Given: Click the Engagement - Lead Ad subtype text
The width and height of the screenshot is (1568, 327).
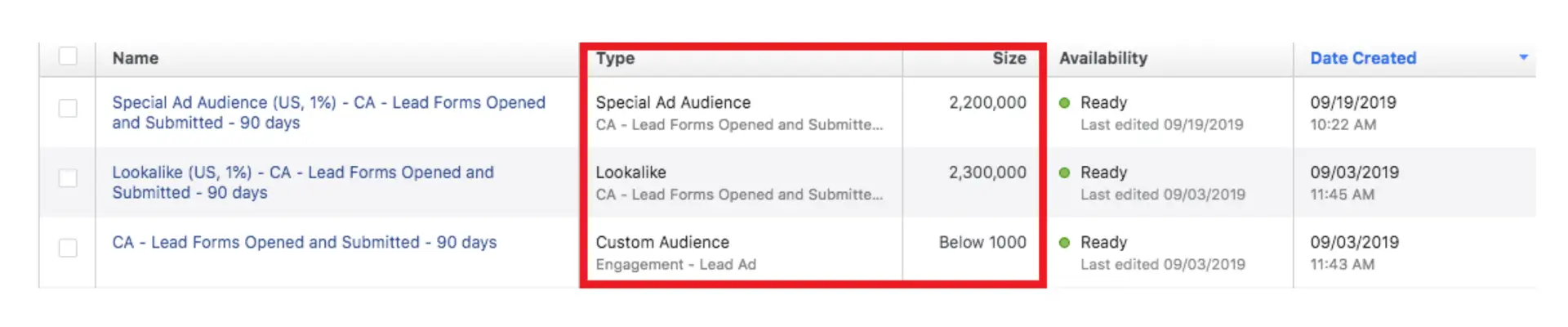Looking at the screenshot, I should (x=675, y=264).
